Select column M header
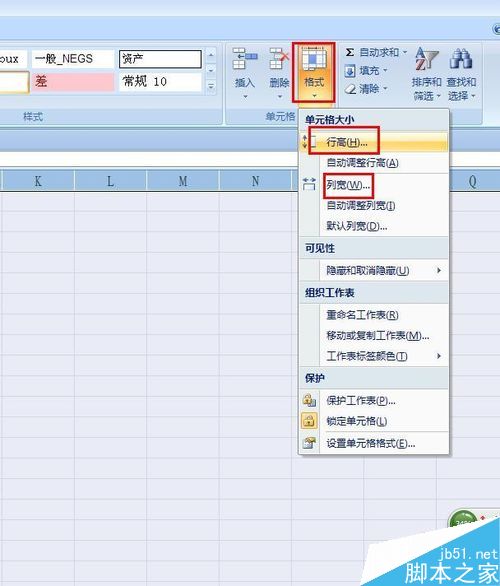 [x=183, y=181]
